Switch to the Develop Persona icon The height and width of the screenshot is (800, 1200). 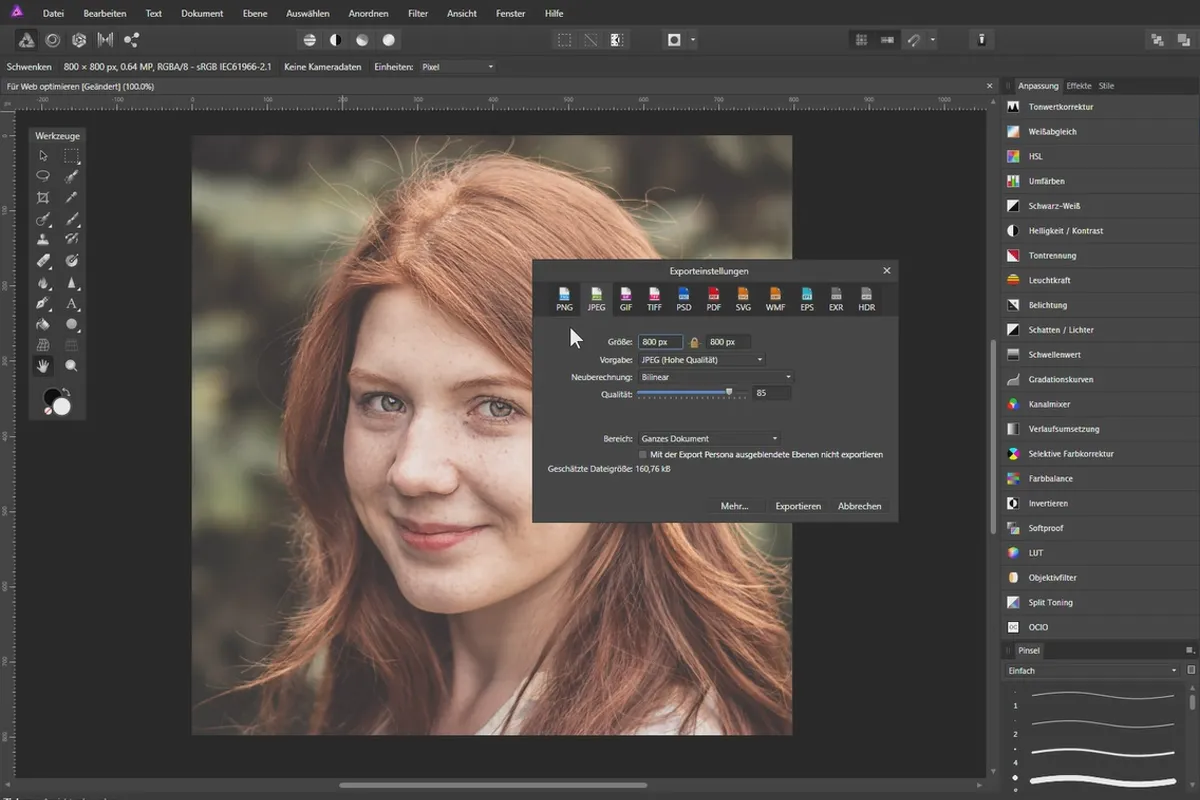point(79,40)
